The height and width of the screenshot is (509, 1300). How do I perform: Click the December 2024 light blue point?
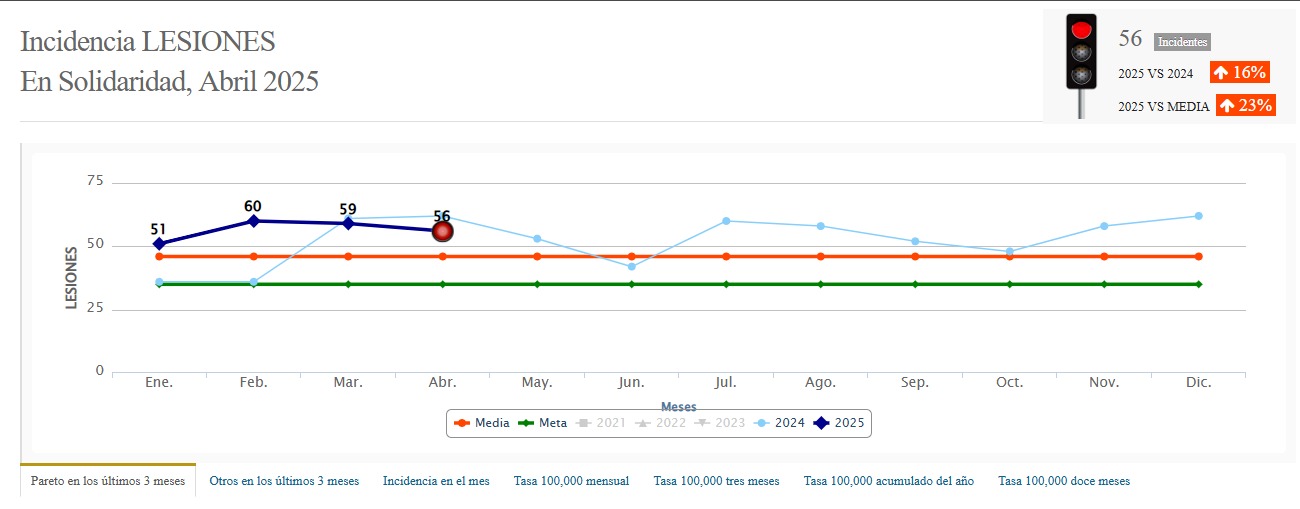point(1198,216)
